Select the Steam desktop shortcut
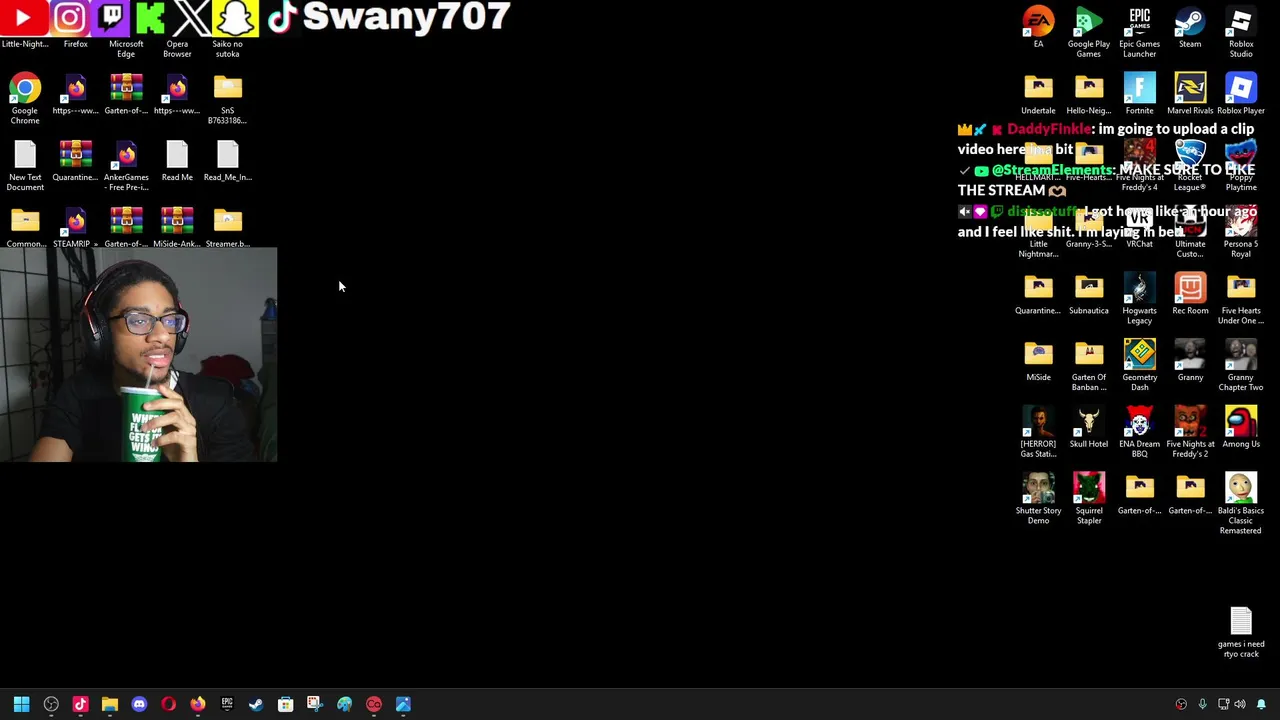 (x=1190, y=27)
